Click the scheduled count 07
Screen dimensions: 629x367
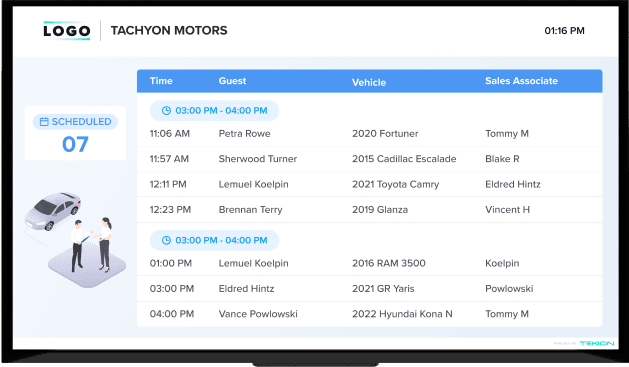75,144
